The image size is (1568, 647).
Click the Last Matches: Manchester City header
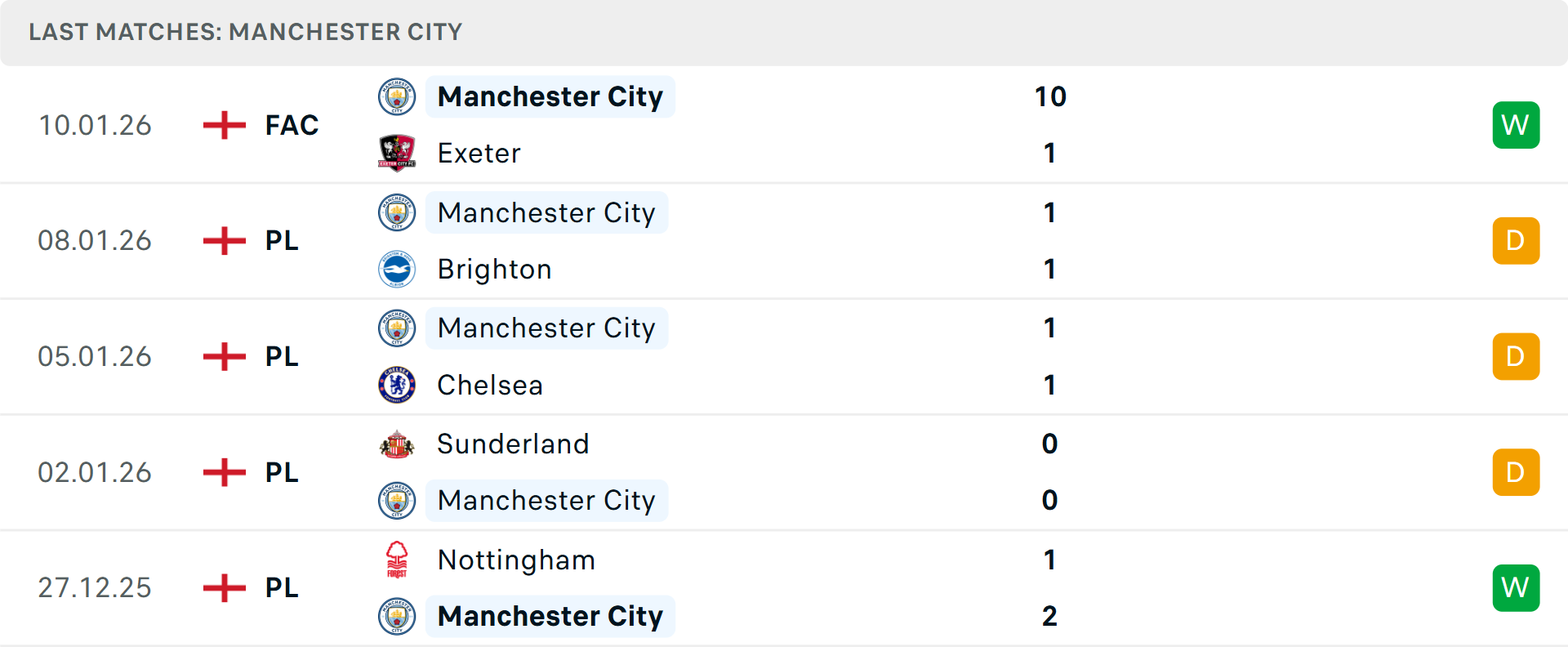coord(245,32)
